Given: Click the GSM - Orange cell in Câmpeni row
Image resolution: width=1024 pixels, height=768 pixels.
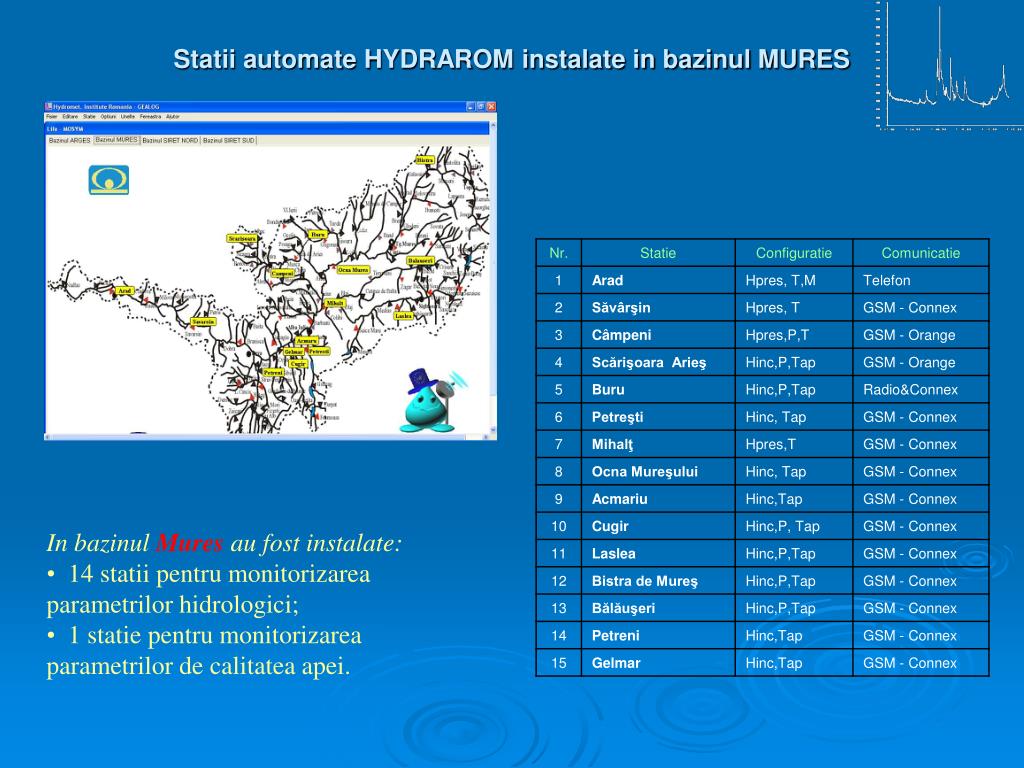Looking at the screenshot, I should (x=921, y=335).
